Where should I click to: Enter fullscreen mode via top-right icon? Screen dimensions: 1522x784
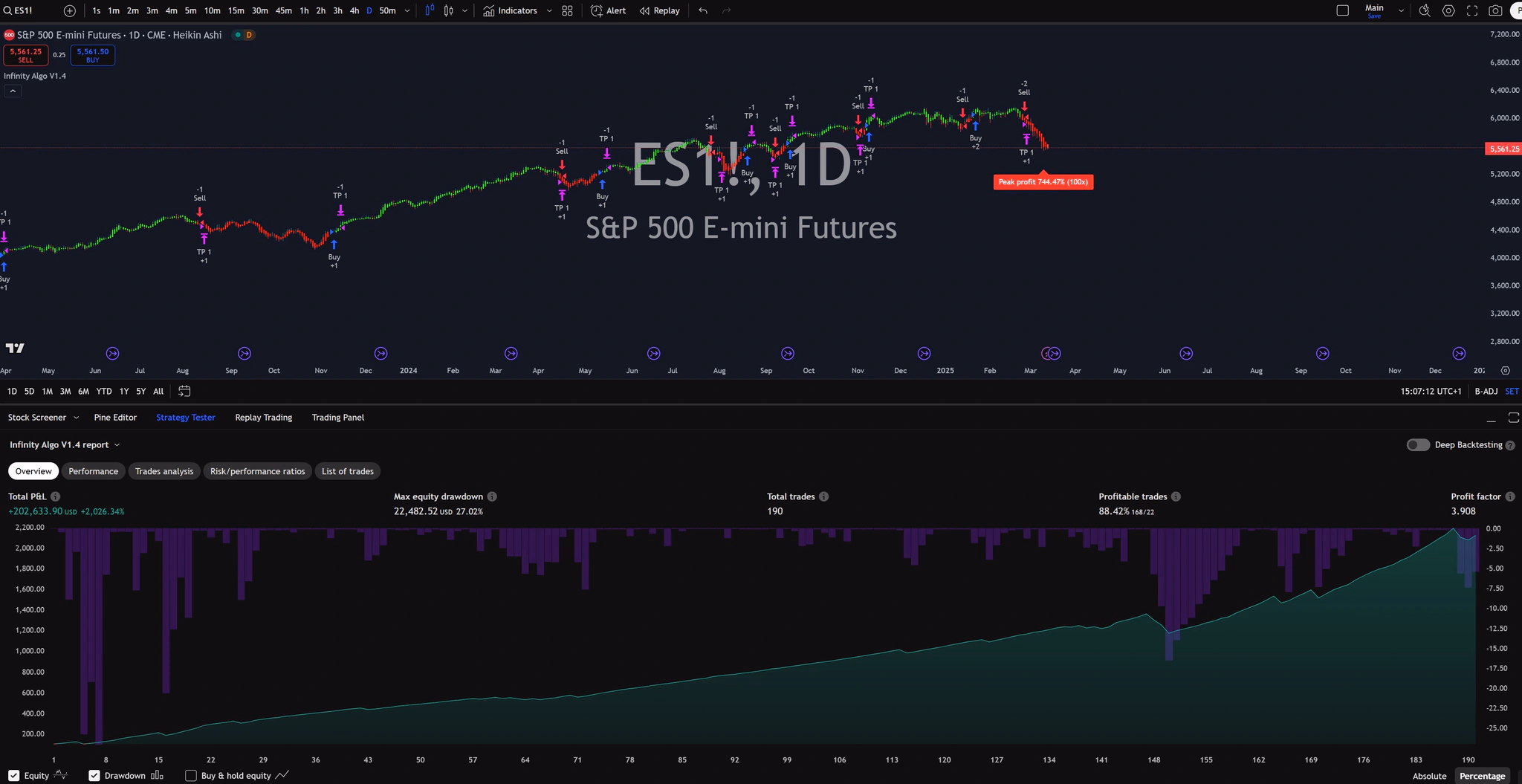(x=1471, y=10)
